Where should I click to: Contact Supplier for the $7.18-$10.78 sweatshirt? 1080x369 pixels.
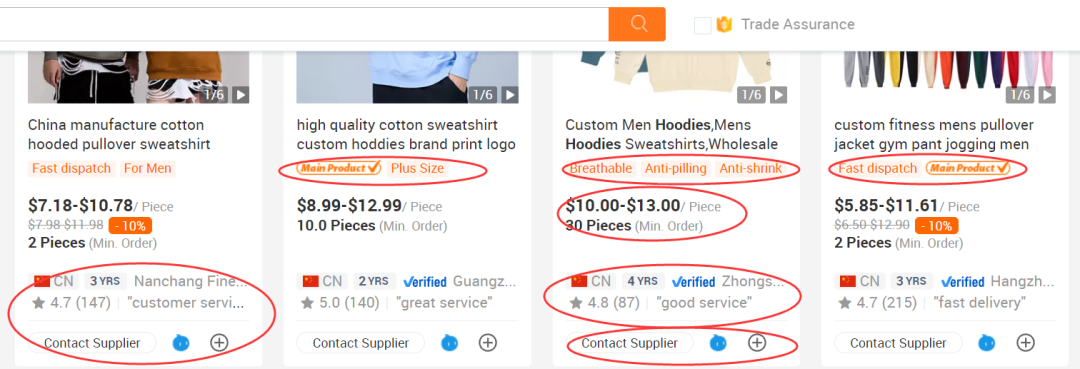(92, 343)
